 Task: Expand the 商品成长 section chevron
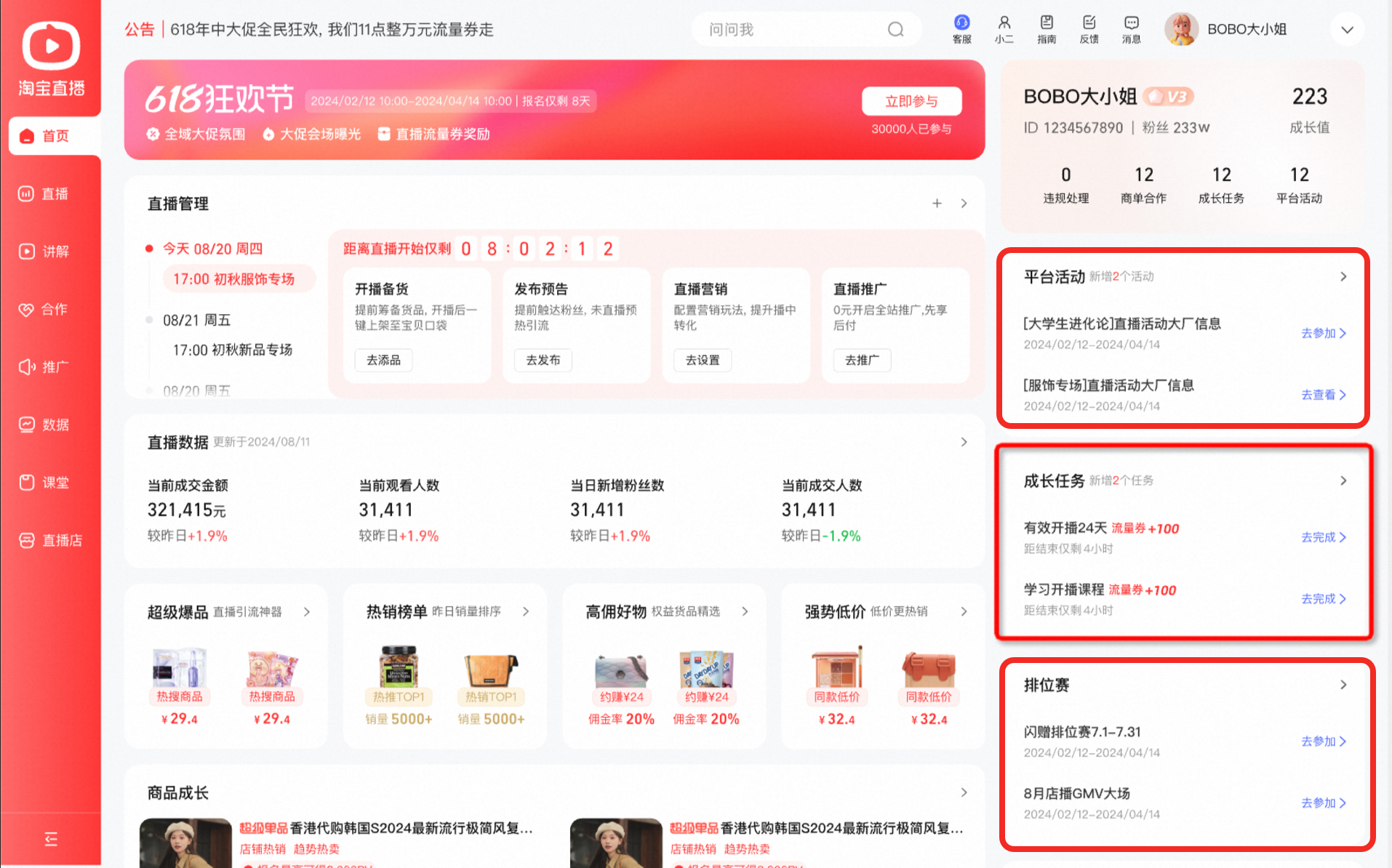964,792
